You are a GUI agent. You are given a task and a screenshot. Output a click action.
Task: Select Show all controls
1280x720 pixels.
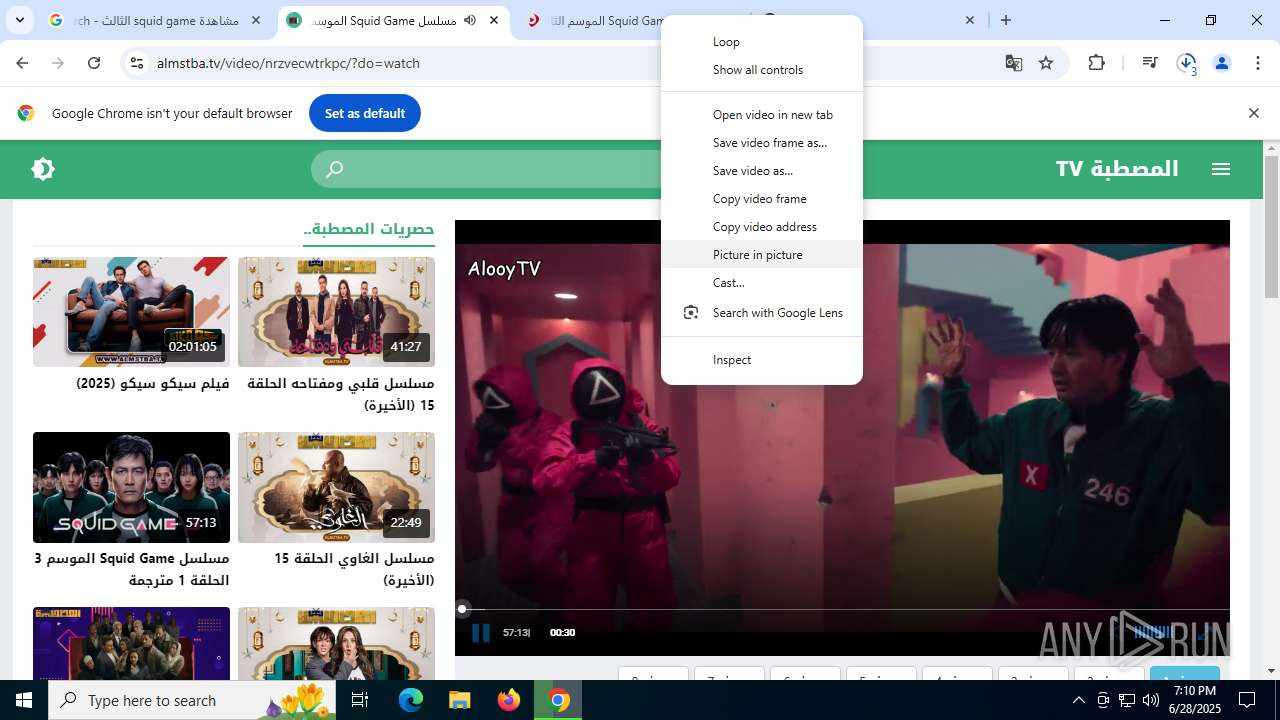coord(762,70)
